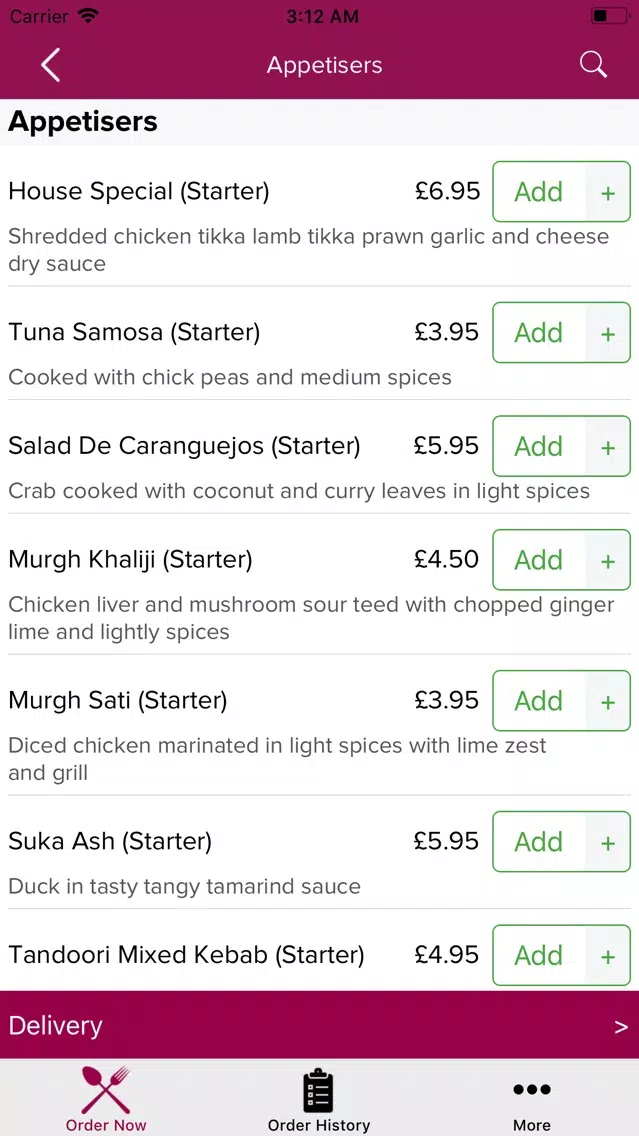
Task: Click plus icon for Salad De Caranguejos
Action: click(x=608, y=446)
